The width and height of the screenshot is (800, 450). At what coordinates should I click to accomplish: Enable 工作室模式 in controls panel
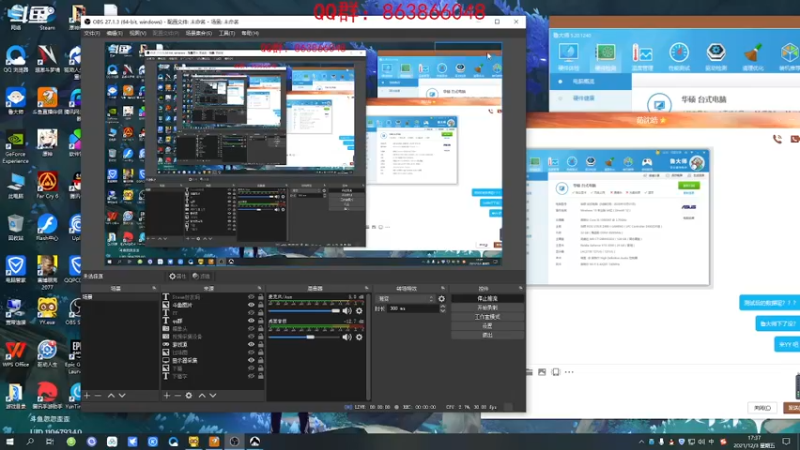(x=487, y=317)
